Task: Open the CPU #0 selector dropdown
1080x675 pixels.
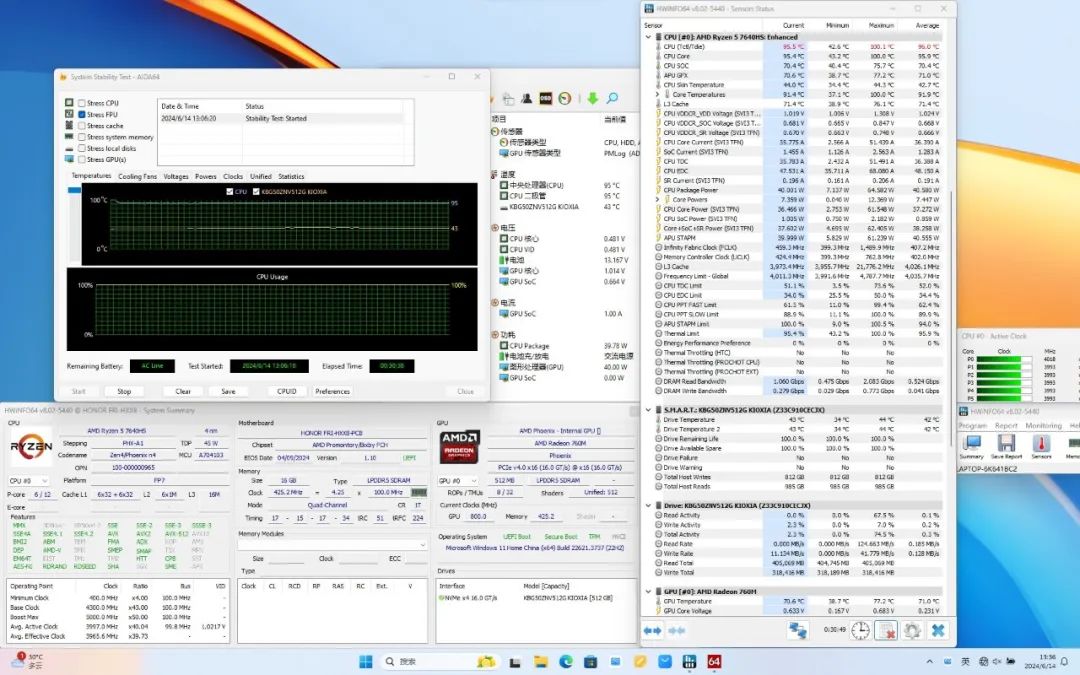Action: click(x=29, y=480)
